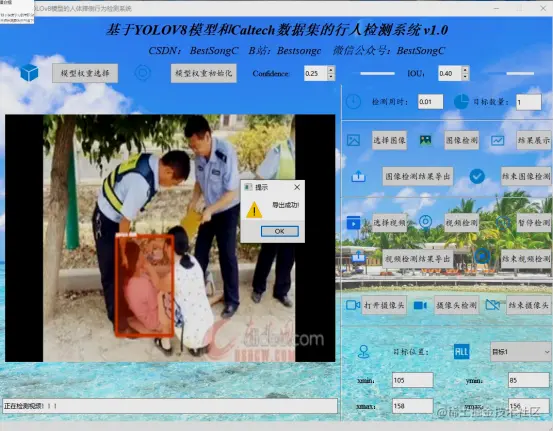Click the blue checkmark icon beside 结束图像检测
The width and height of the screenshot is (554, 432).
click(x=477, y=176)
